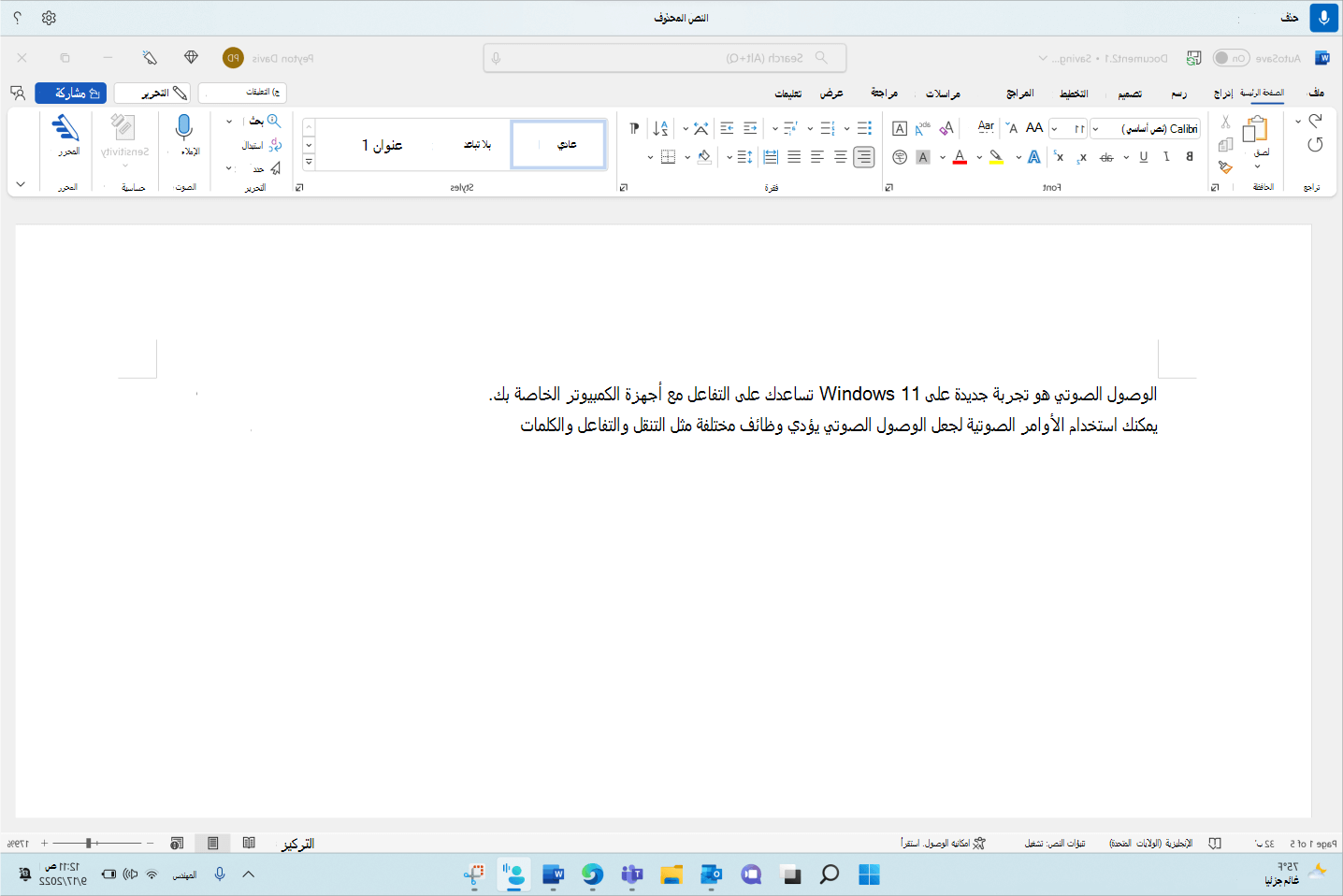The width and height of the screenshot is (1343, 896).
Task: Open the عرض (View) tab
Action: (x=831, y=93)
